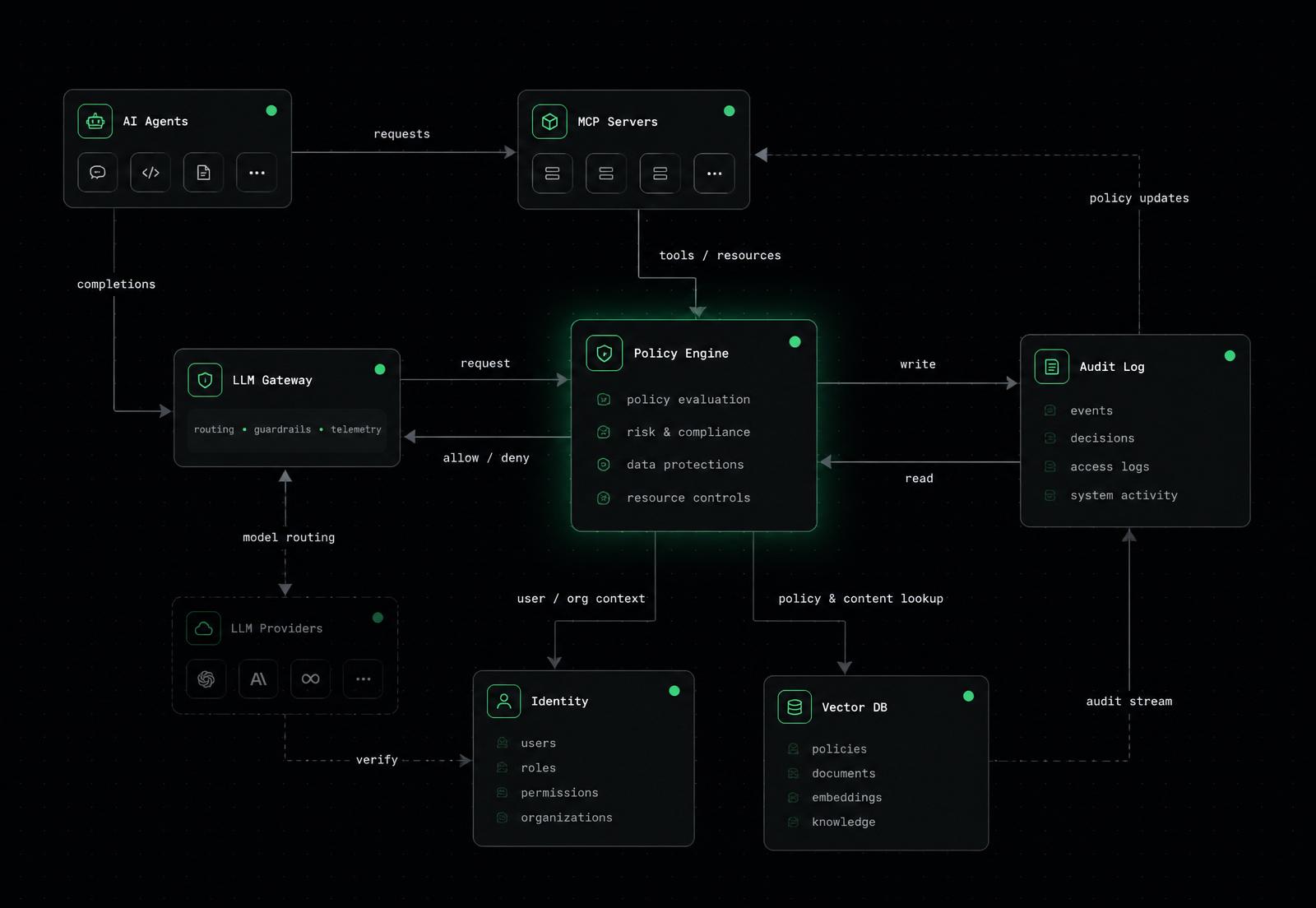1316x908 pixels.
Task: Select 'decisions' in Audit Log
Action: (1102, 438)
